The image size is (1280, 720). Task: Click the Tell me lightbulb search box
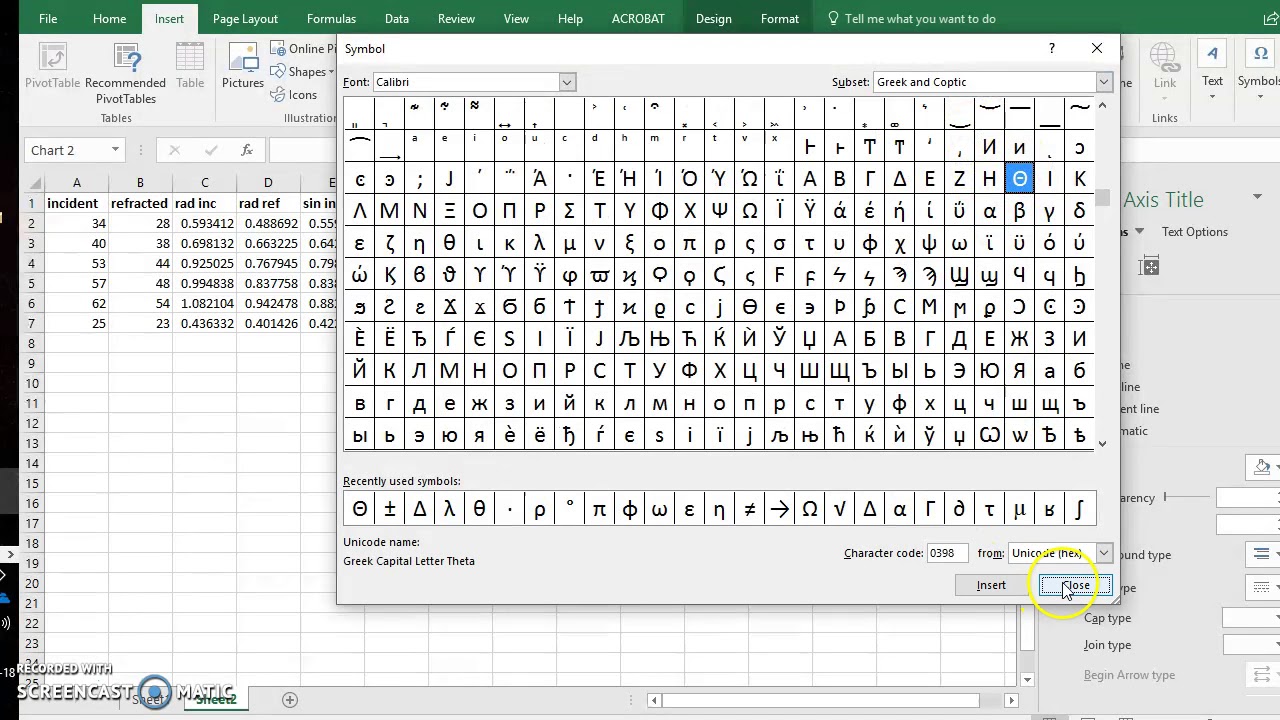(910, 19)
